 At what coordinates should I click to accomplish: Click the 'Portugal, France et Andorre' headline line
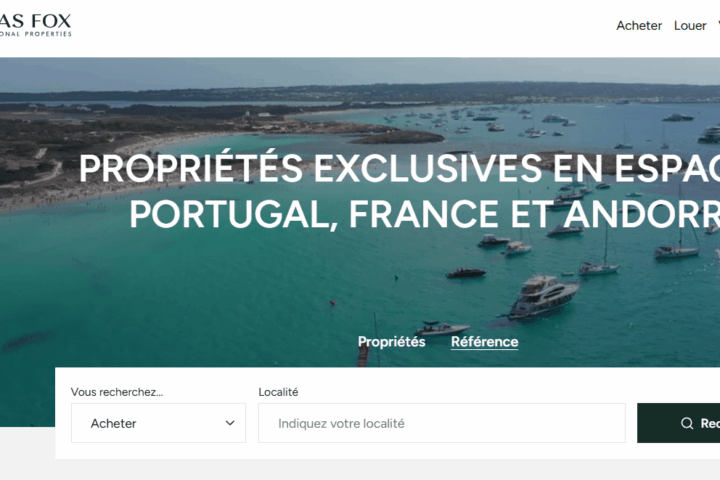click(424, 214)
